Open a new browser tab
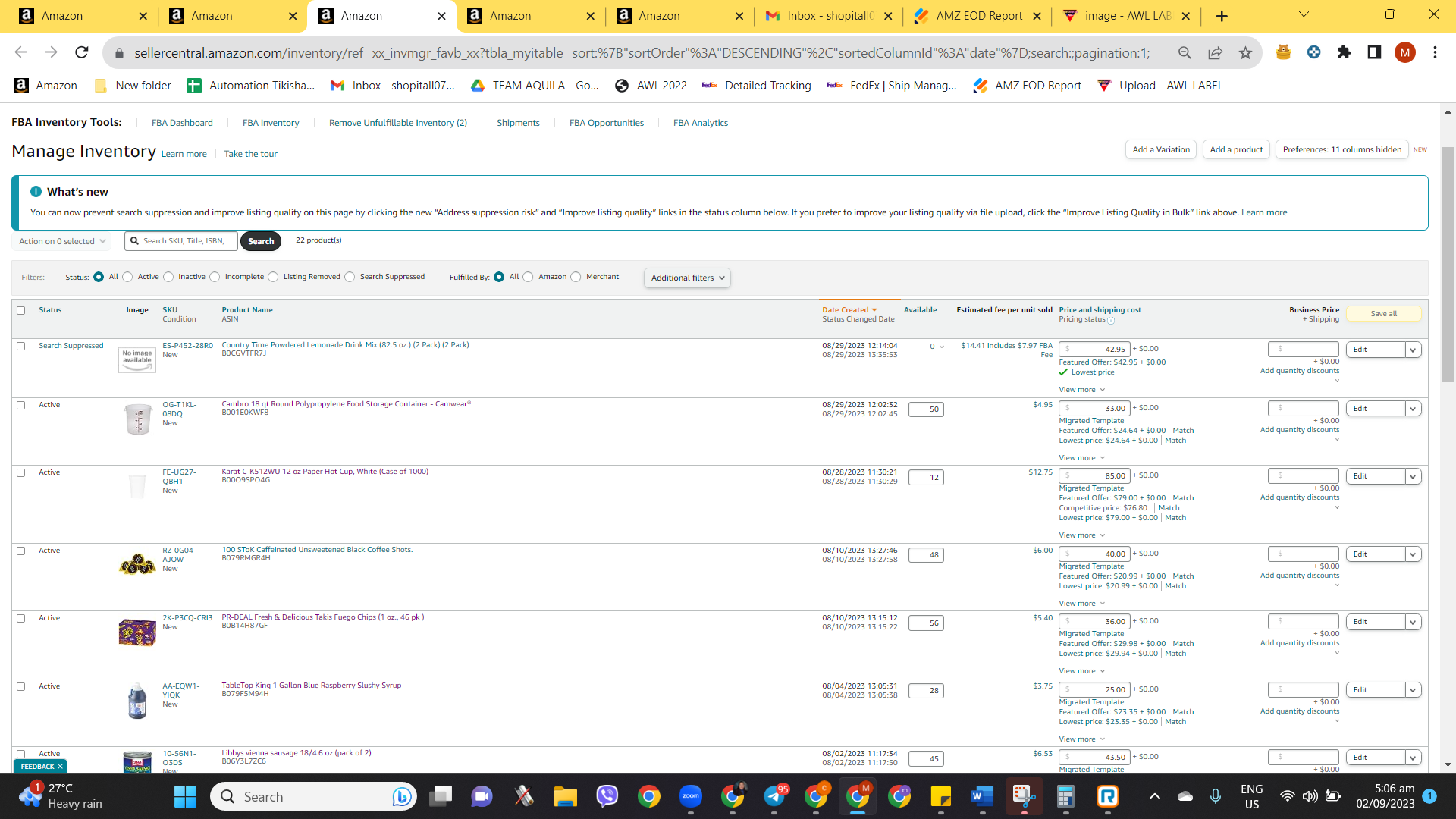This screenshot has height=819, width=1456. click(x=1222, y=16)
